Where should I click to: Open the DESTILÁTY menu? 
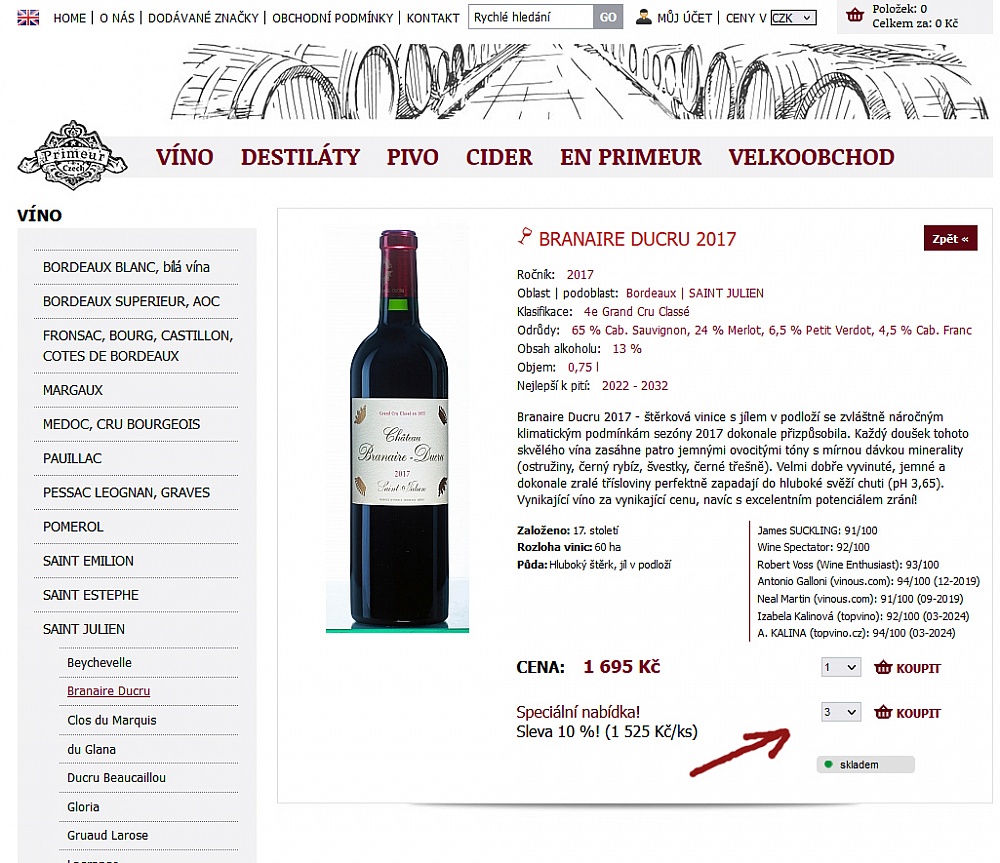(x=300, y=157)
